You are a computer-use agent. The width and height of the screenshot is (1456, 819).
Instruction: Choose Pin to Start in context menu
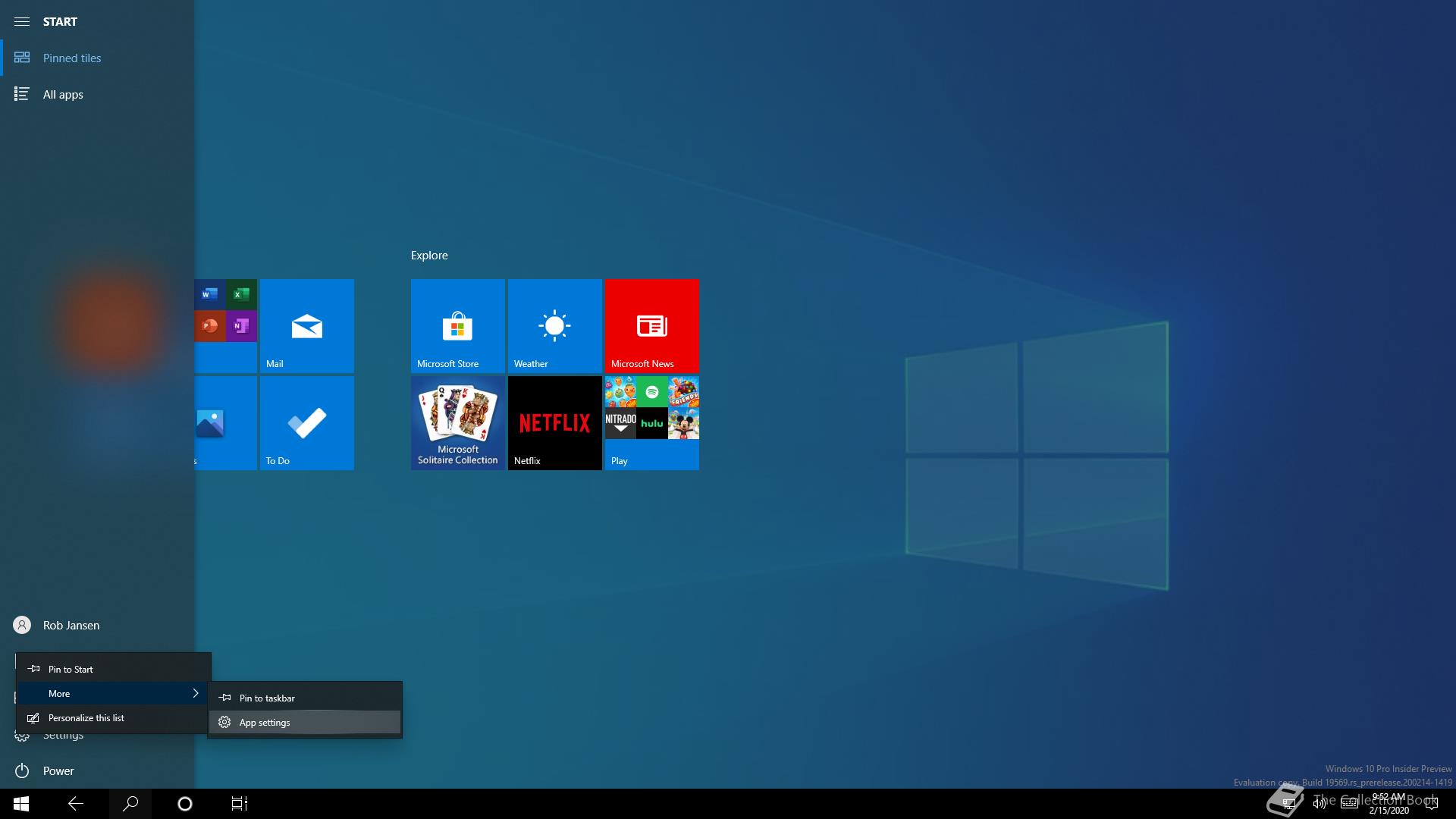click(114, 669)
